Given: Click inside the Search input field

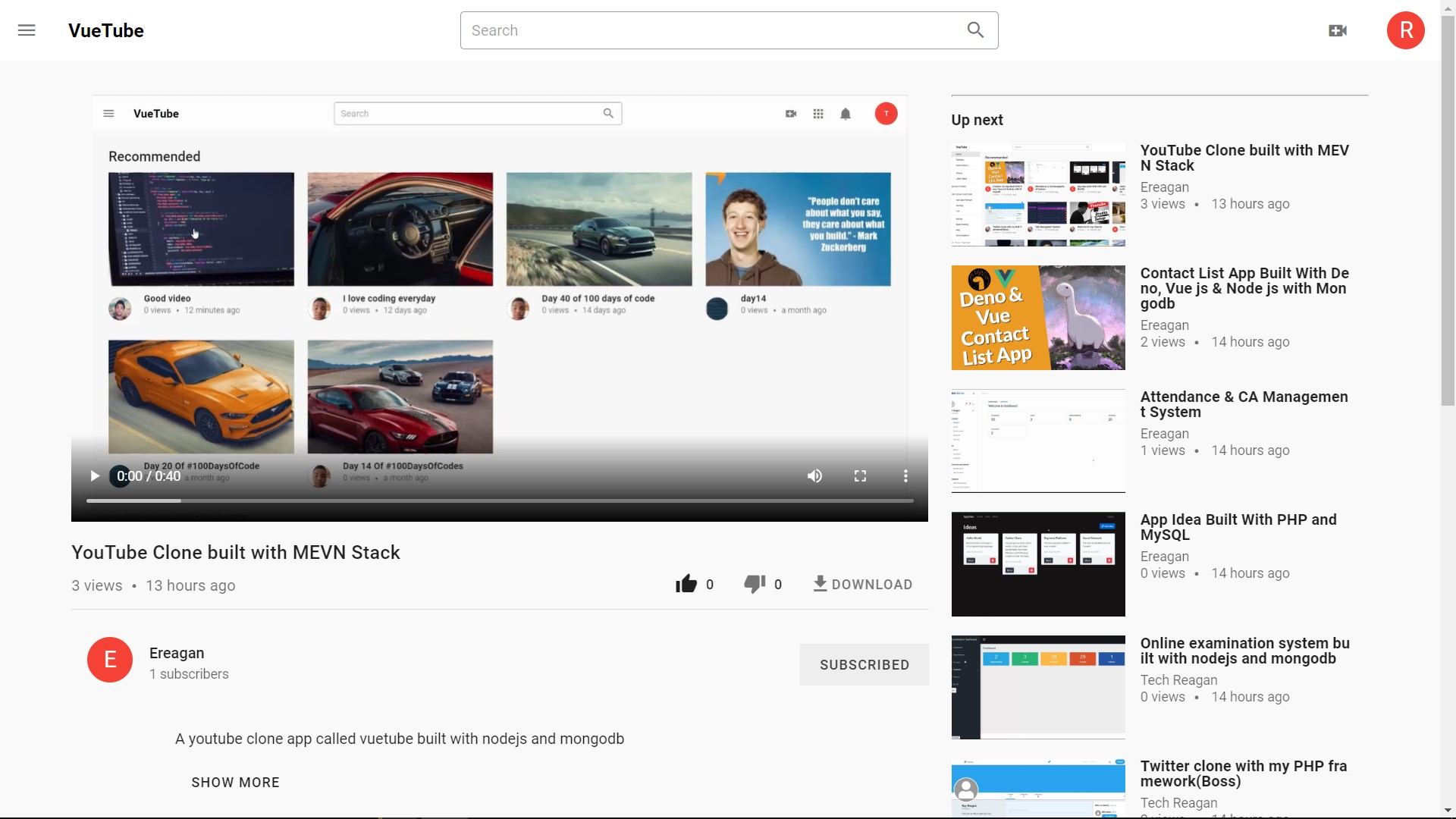Looking at the screenshot, I should [709, 30].
